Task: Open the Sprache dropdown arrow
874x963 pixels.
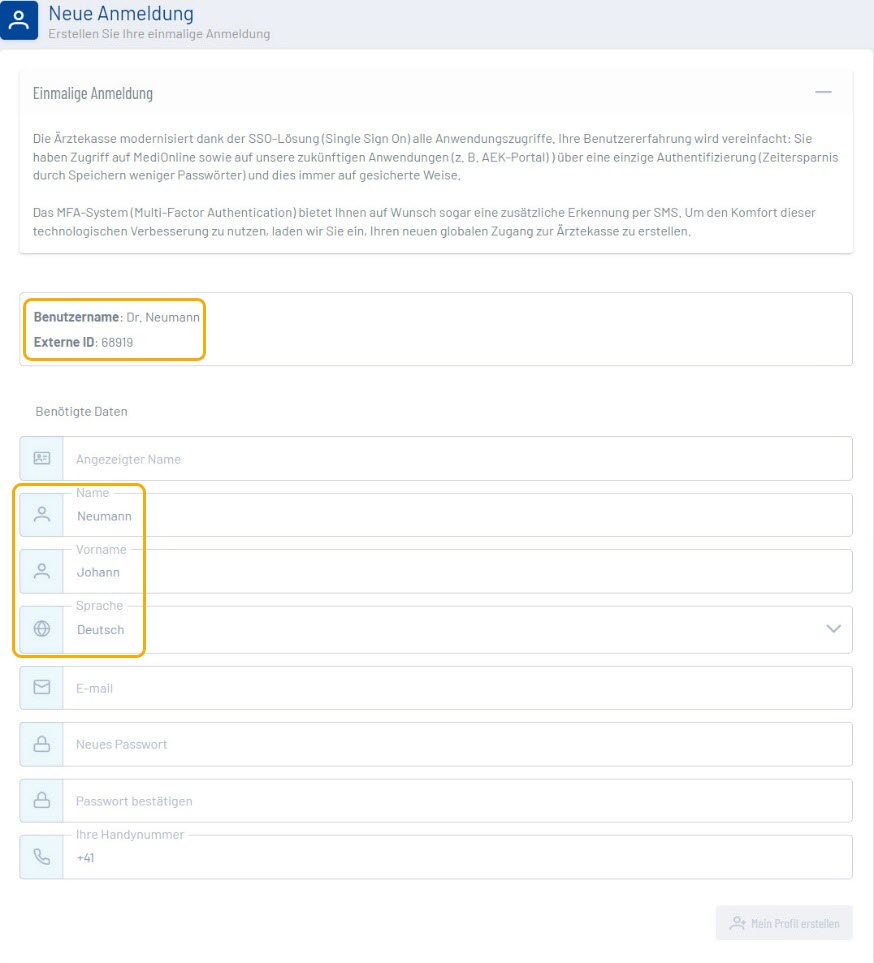Action: tap(833, 629)
